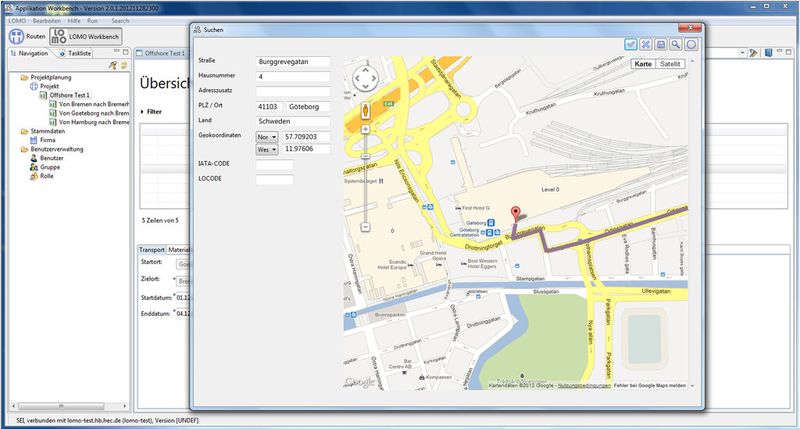This screenshot has width=800, height=429.
Task: Open the Search menu
Action: pyautogui.click(x=120, y=21)
